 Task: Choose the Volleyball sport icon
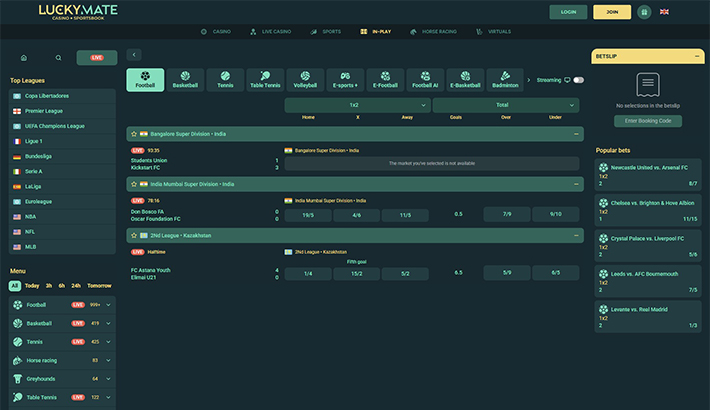point(305,80)
